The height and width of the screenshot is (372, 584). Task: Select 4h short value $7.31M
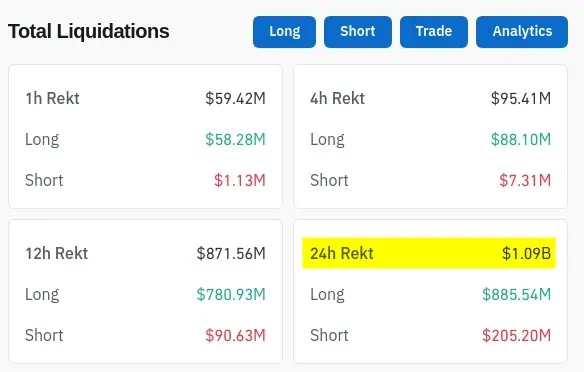point(525,181)
